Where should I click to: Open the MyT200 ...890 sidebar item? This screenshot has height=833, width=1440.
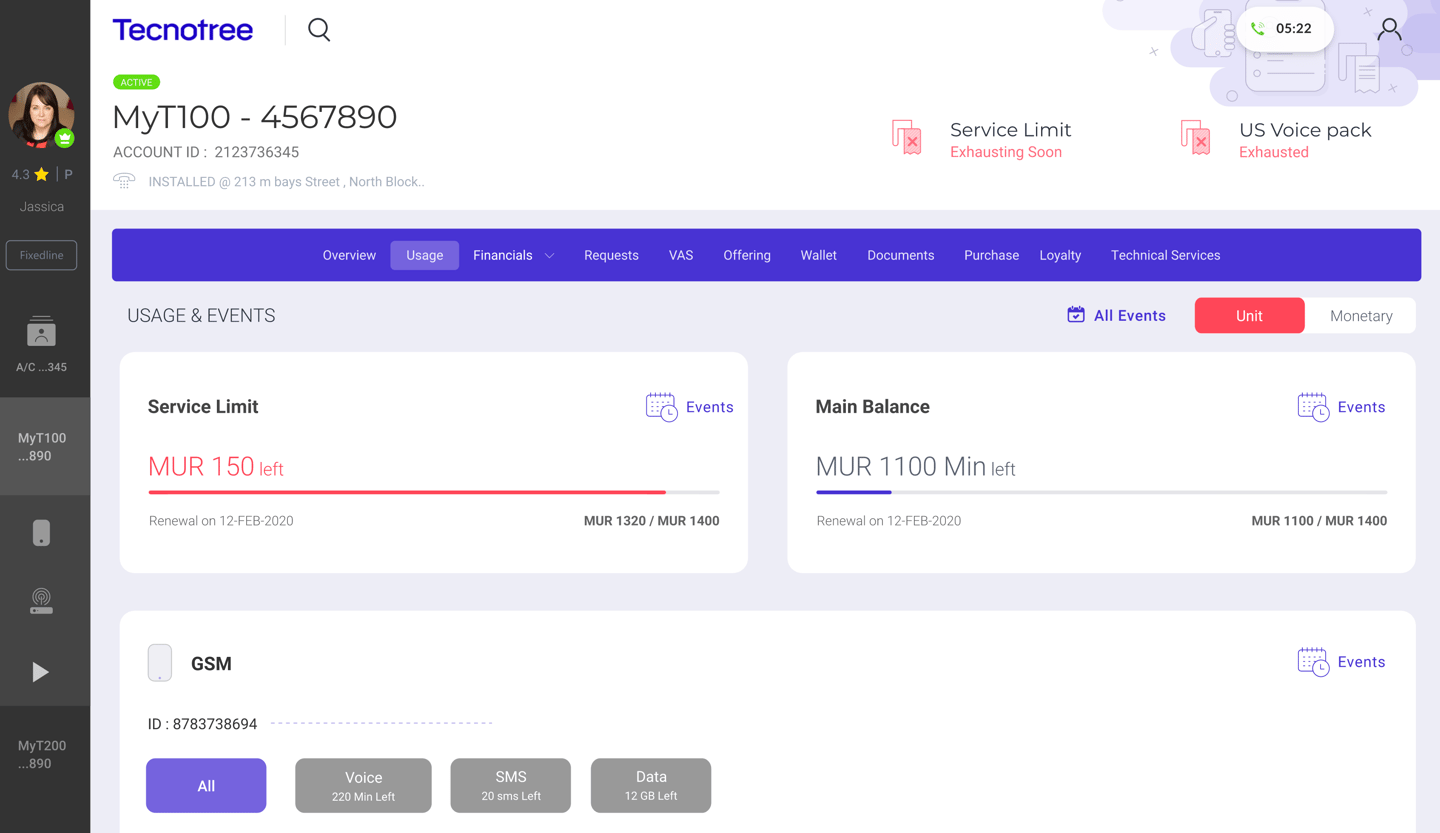(42, 754)
